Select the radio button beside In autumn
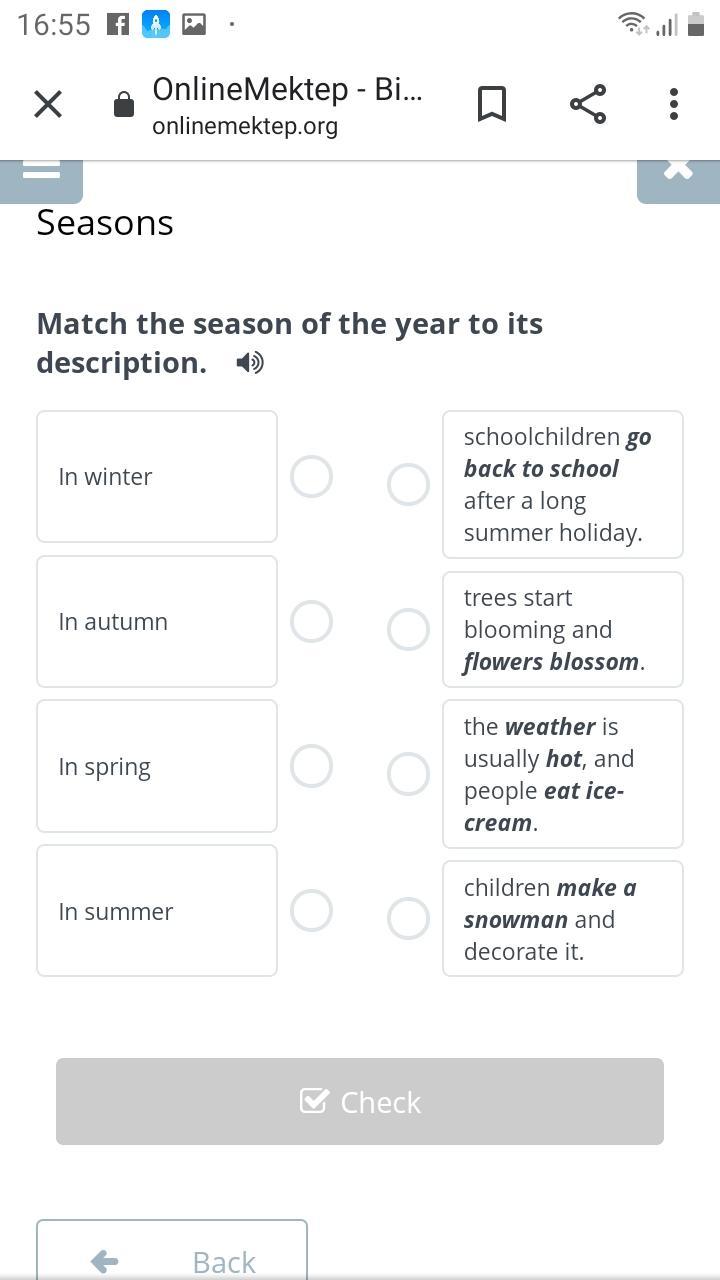 point(311,622)
